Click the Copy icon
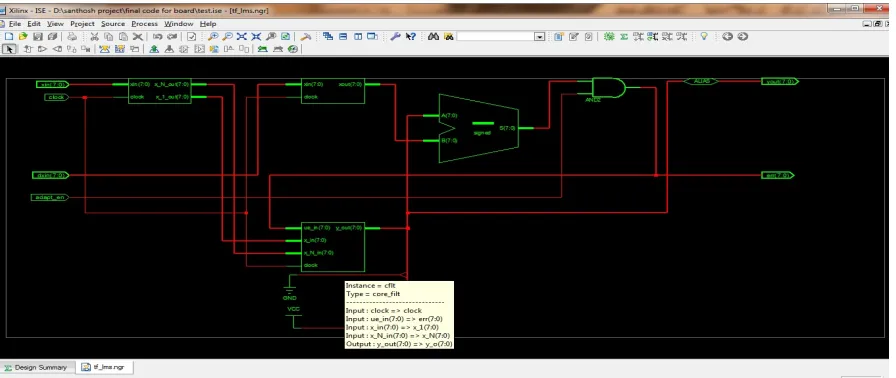Screen dimensions: 896x378 [109, 37]
